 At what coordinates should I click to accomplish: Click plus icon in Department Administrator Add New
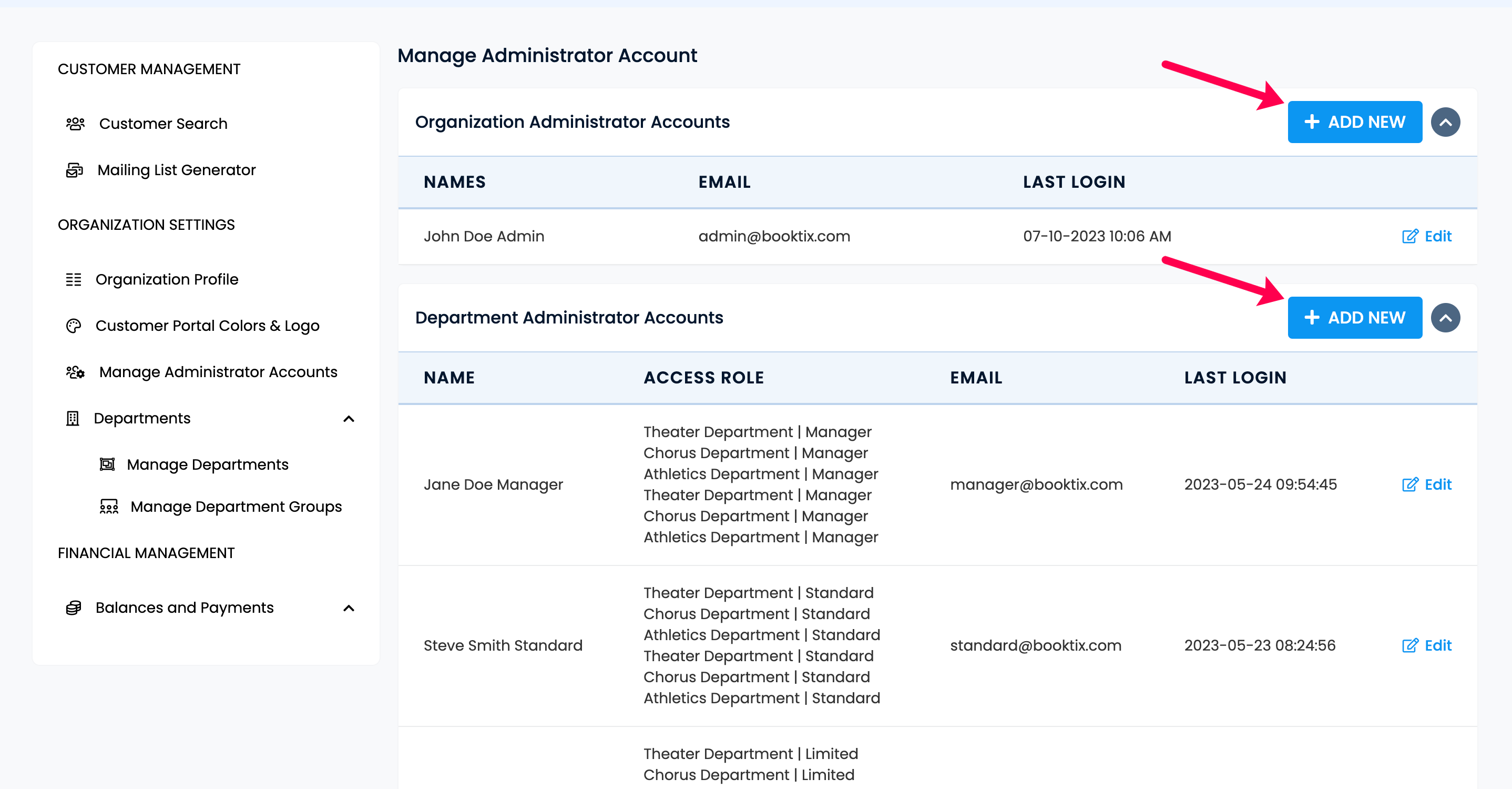point(1312,318)
